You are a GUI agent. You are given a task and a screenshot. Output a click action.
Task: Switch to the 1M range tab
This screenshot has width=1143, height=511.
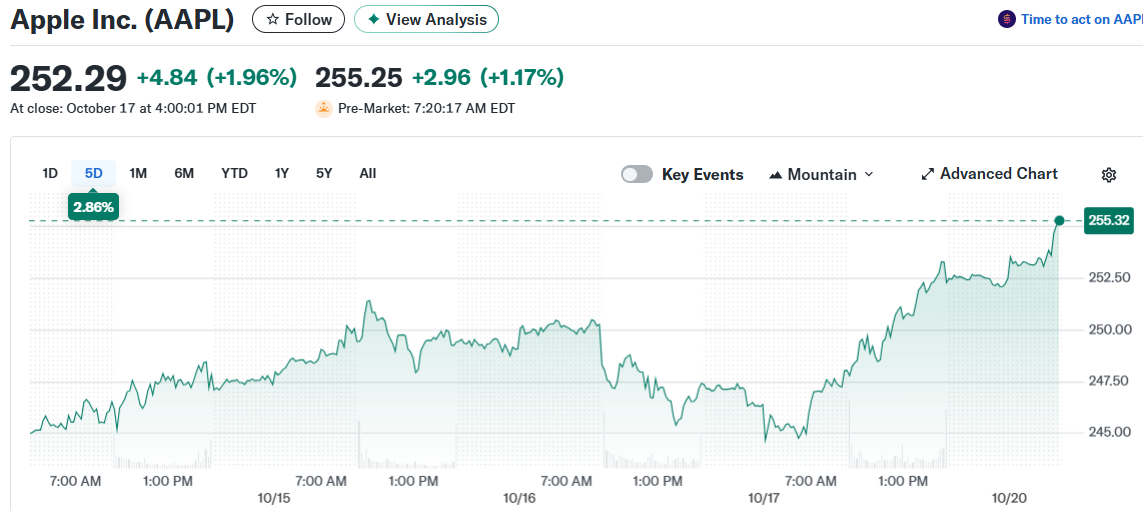(138, 173)
